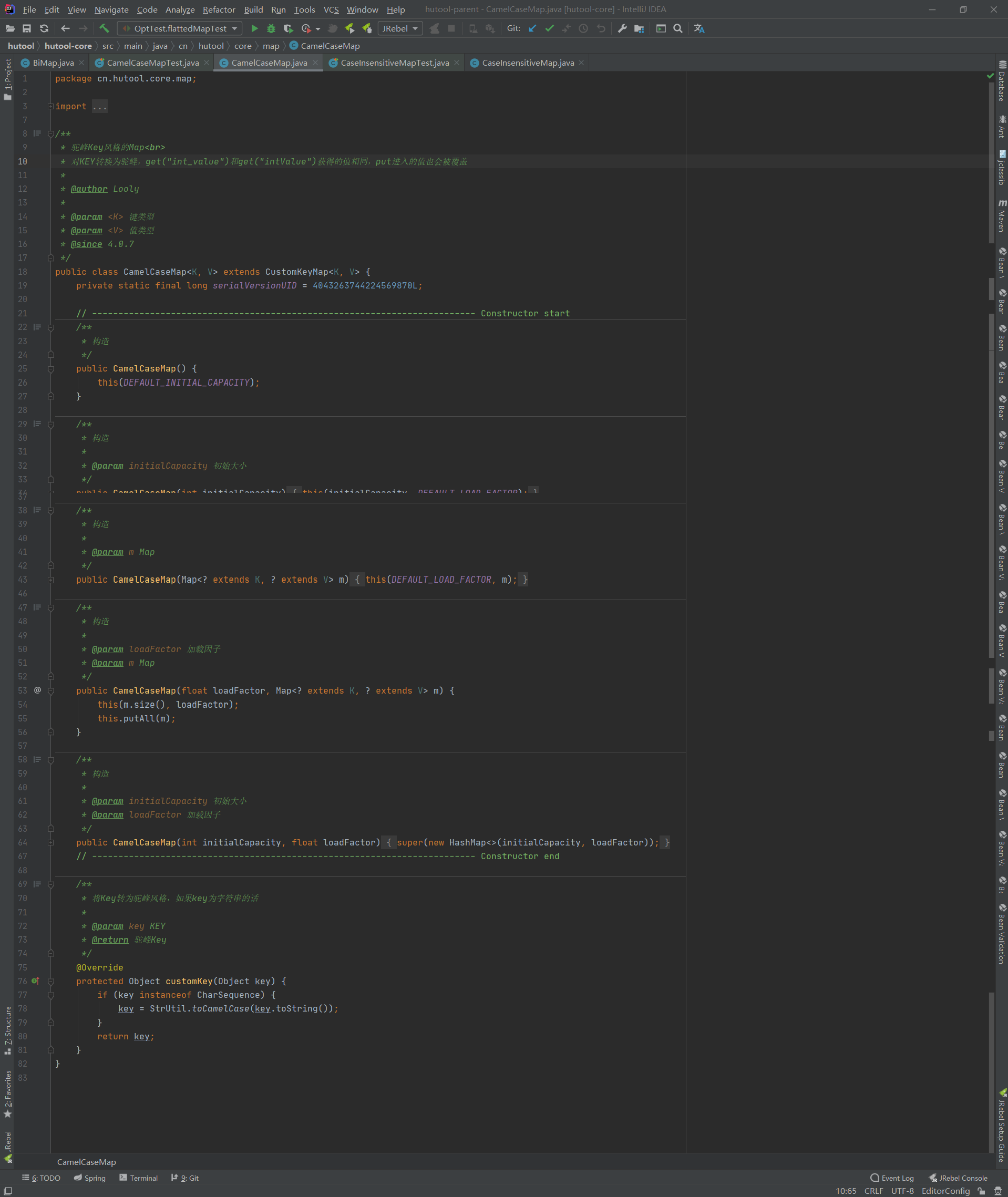Open JRebel Setup Guide panel
The height and width of the screenshot is (1197, 1008).
1002,1126
